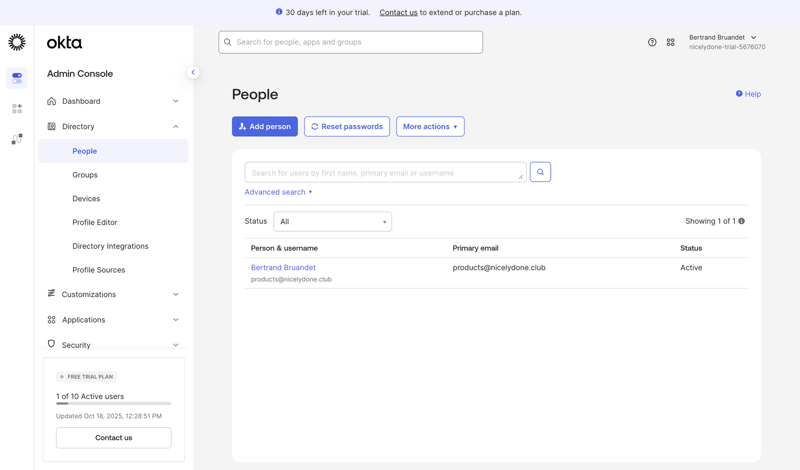
Task: Click the Okta sunburst logo icon
Action: 17,42
